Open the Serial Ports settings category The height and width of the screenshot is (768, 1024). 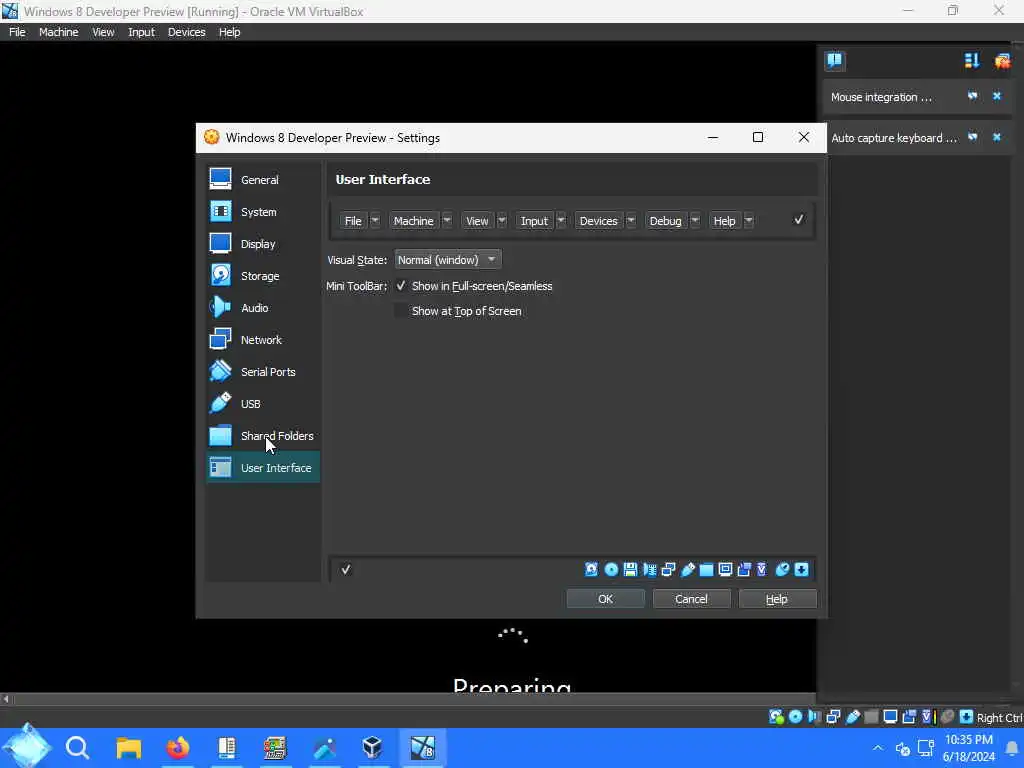pyautogui.click(x=263, y=372)
